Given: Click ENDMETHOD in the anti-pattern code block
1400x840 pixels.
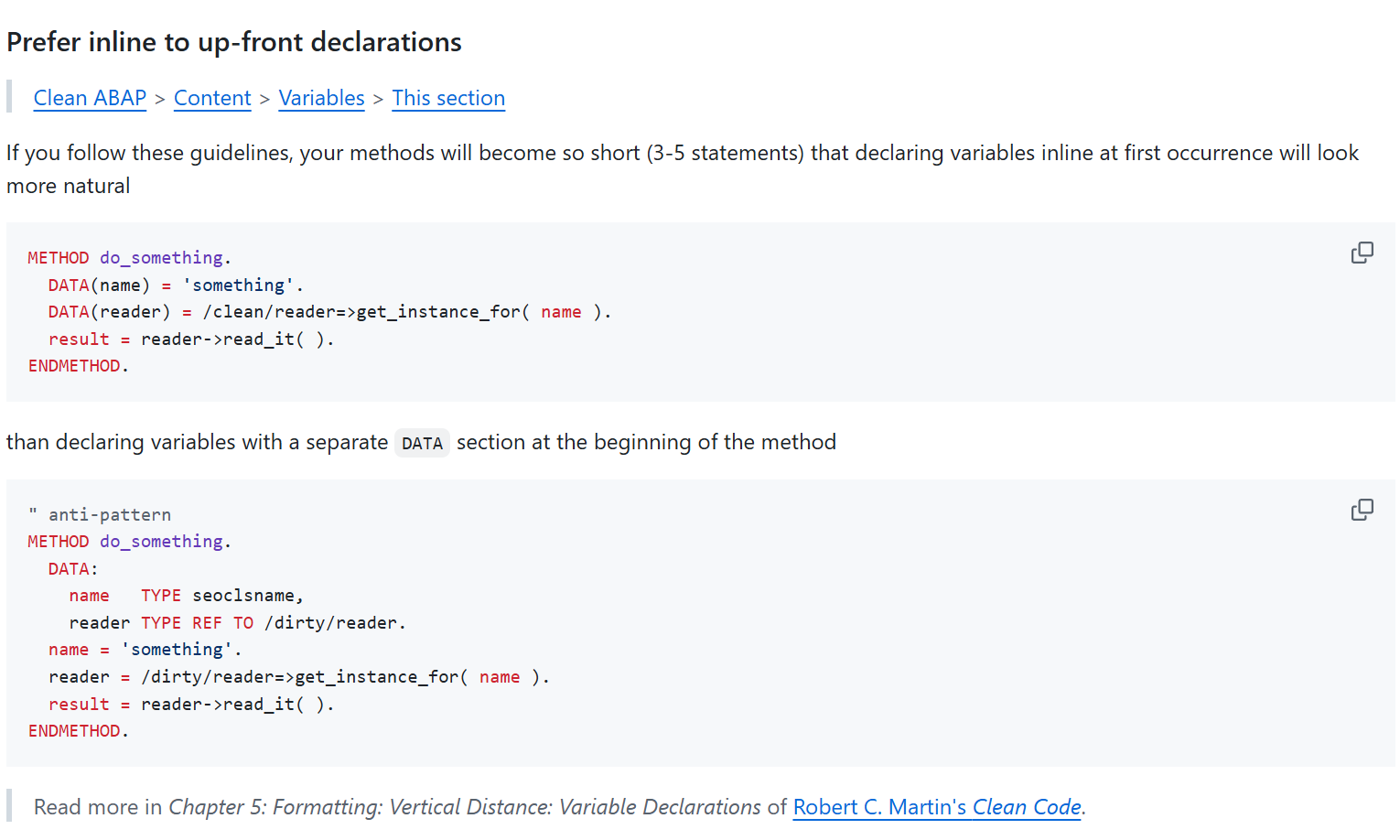Looking at the screenshot, I should tap(78, 731).
